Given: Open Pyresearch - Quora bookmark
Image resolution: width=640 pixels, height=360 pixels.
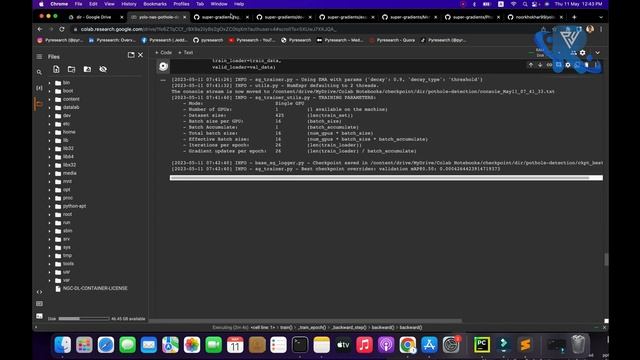Looking at the screenshot, I should click(x=392, y=40).
